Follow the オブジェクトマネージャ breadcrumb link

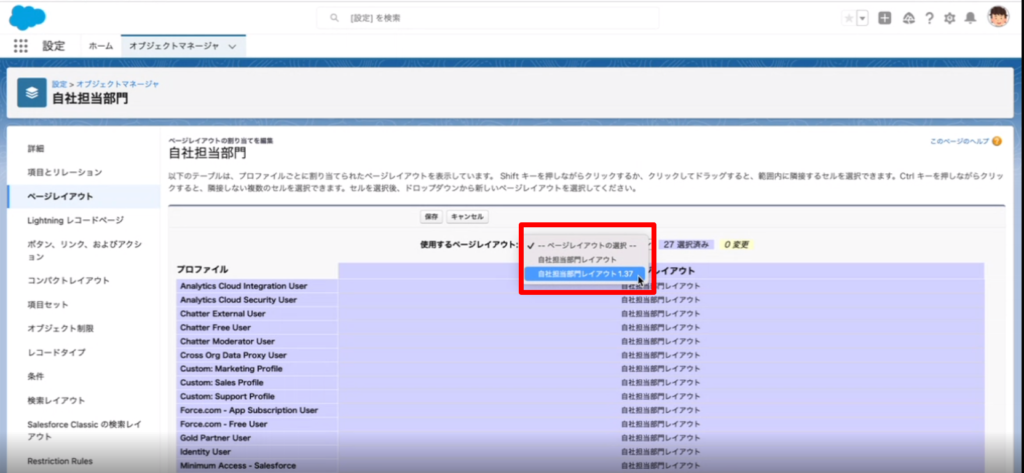[x=118, y=84]
